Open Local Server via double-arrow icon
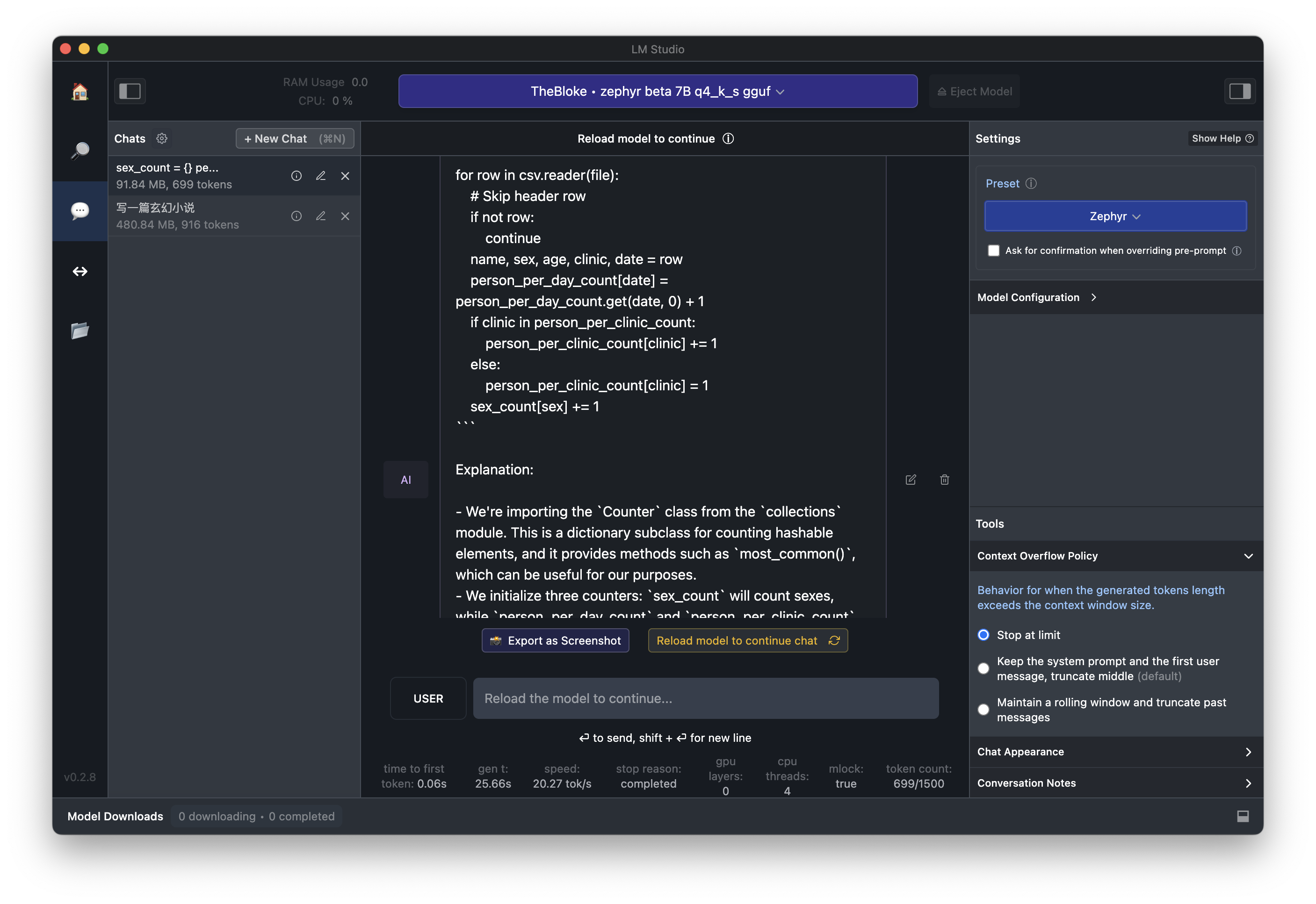This screenshot has height=904, width=1316. 80,271
